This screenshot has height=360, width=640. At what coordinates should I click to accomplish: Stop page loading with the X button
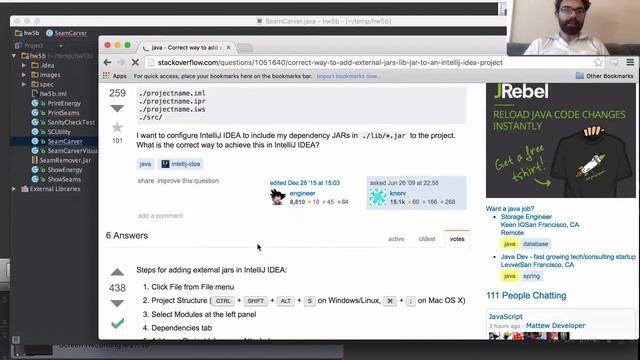click(135, 62)
